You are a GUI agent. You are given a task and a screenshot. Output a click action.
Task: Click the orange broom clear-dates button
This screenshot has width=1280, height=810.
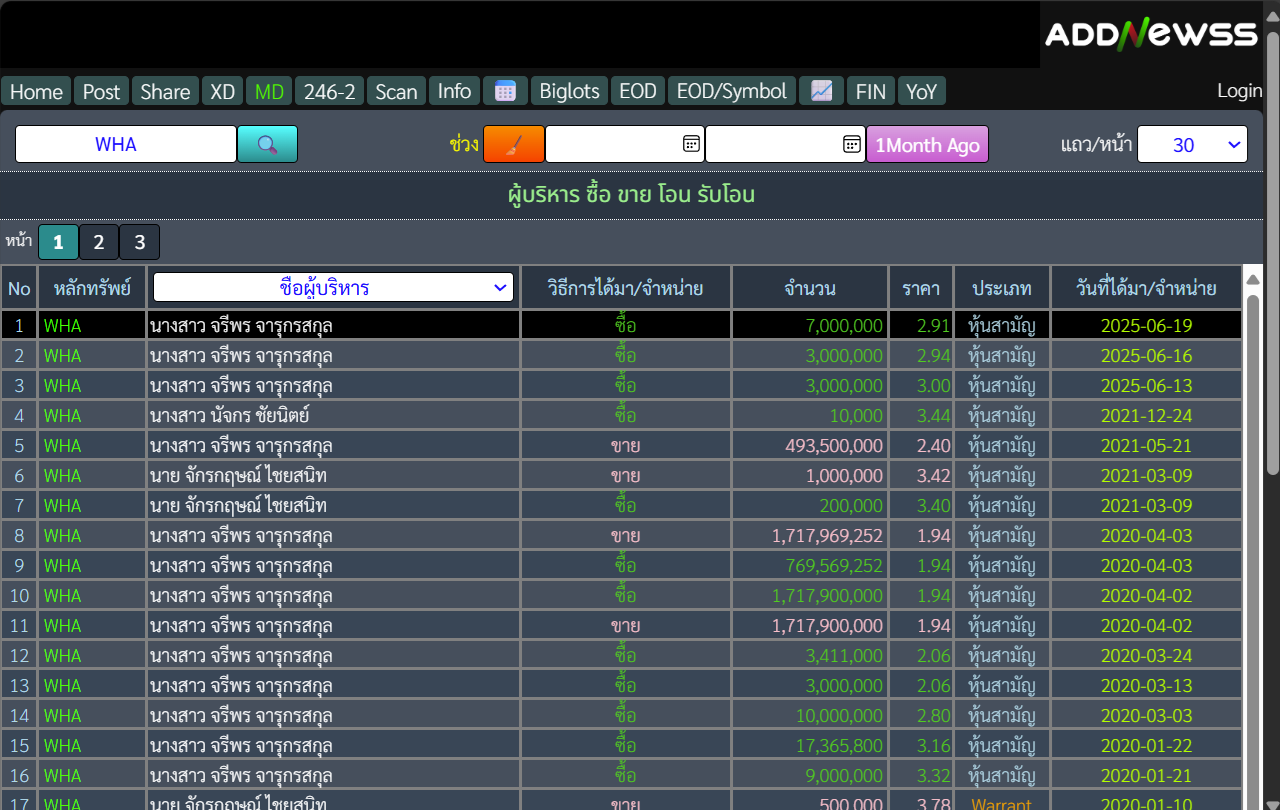pyautogui.click(x=514, y=144)
